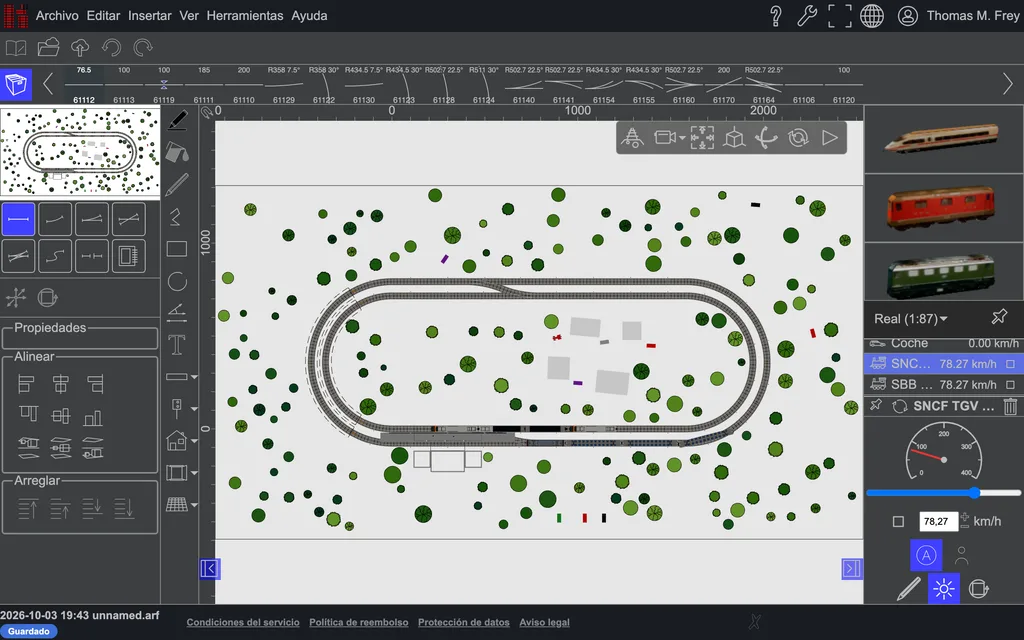Screen dimensions: 1024x640
Task: Open the Aviso legal link
Action: 545,622
